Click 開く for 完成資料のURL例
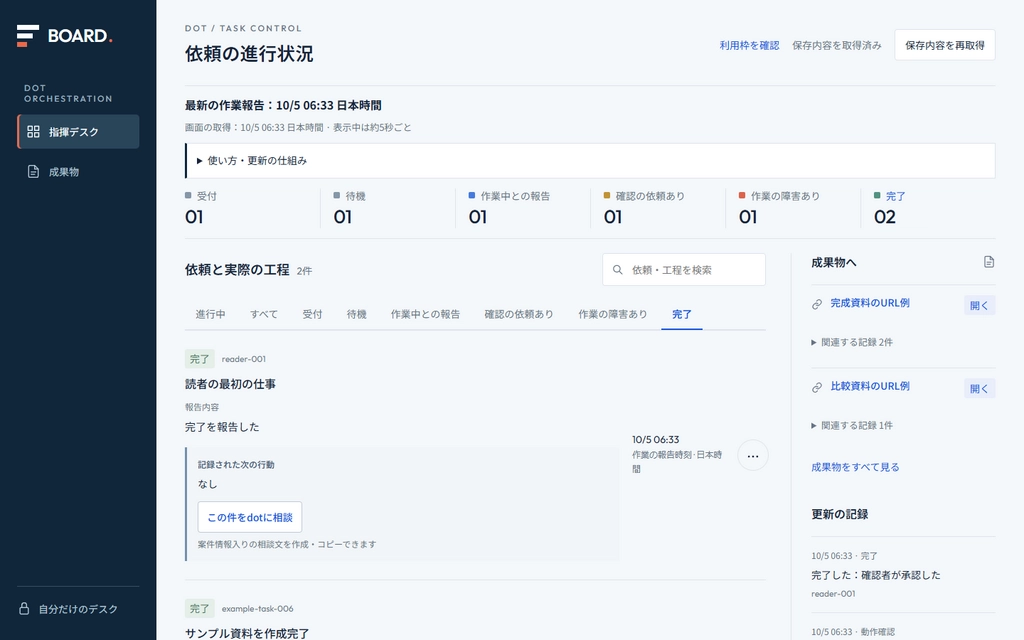The height and width of the screenshot is (640, 1024). click(979, 305)
